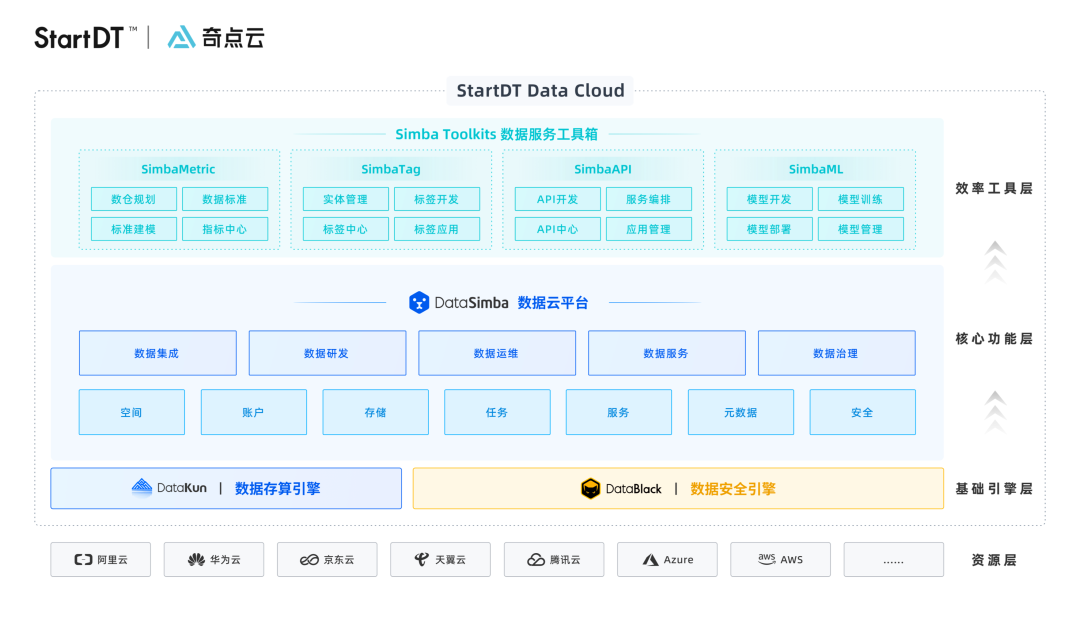1080x625 pixels.
Task: Select the 账户 block
Action: 253,412
